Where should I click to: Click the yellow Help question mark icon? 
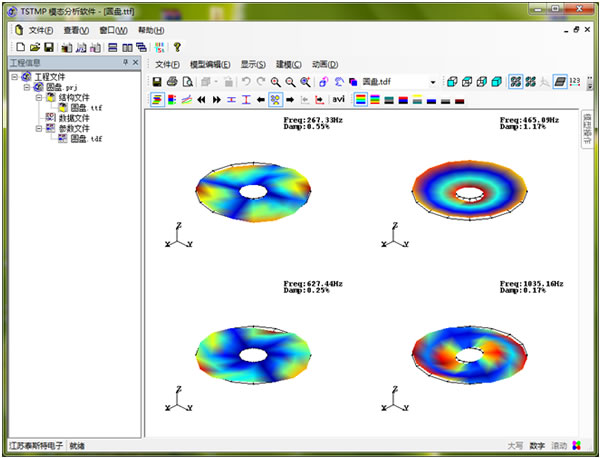click(x=177, y=46)
